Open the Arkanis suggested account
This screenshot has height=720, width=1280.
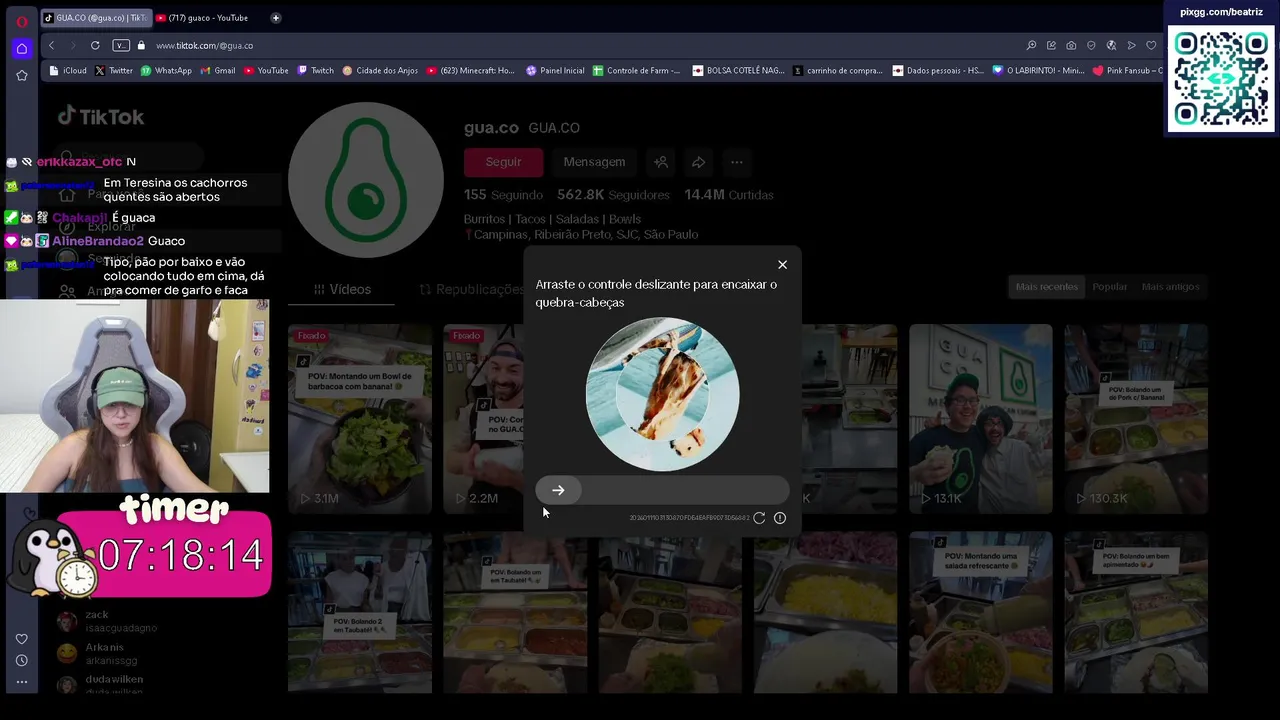pyautogui.click(x=97, y=654)
